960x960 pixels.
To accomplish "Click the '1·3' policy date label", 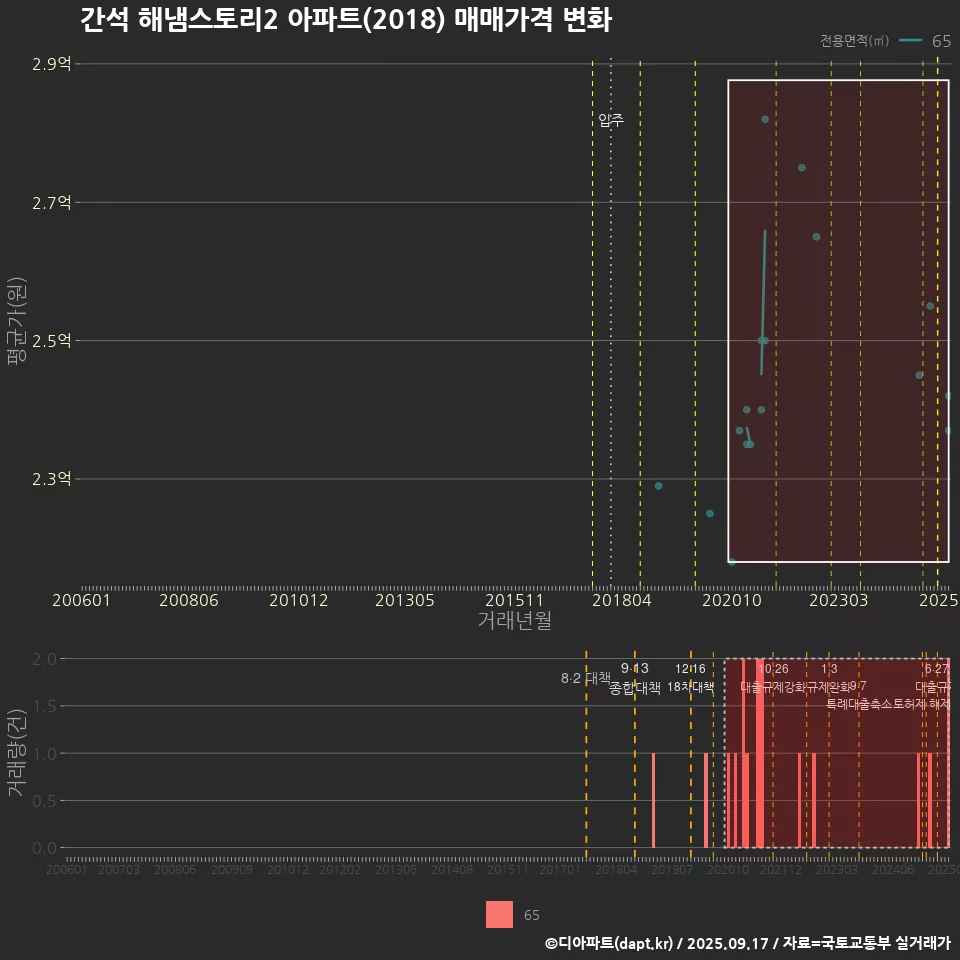I will pyautogui.click(x=829, y=669).
